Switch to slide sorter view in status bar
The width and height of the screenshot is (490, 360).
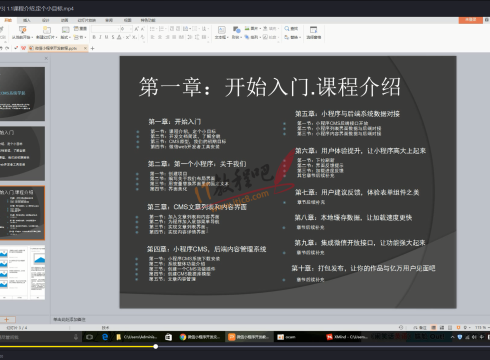click(442, 328)
